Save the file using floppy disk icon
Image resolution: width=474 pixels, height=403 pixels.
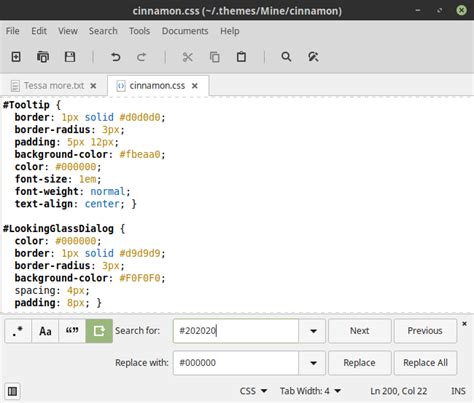(x=70, y=57)
